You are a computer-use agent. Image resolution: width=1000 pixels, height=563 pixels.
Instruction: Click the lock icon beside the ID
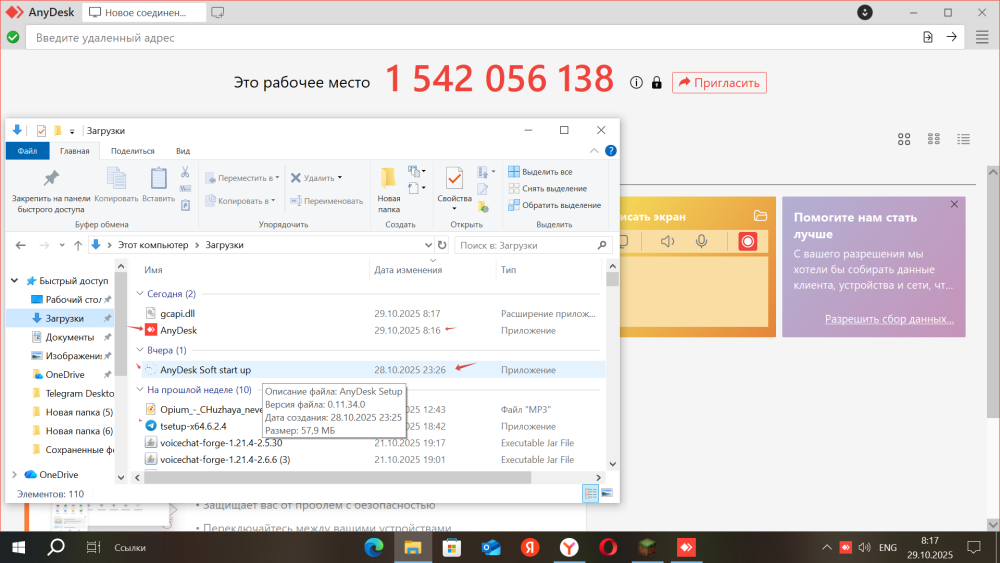pos(656,82)
